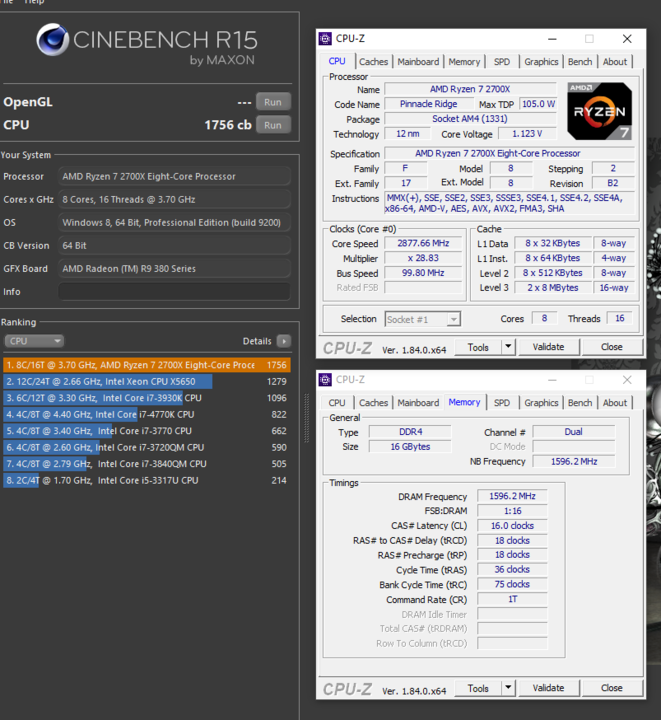
Task: Click the empty Info field in Your System
Action: click(x=174, y=292)
